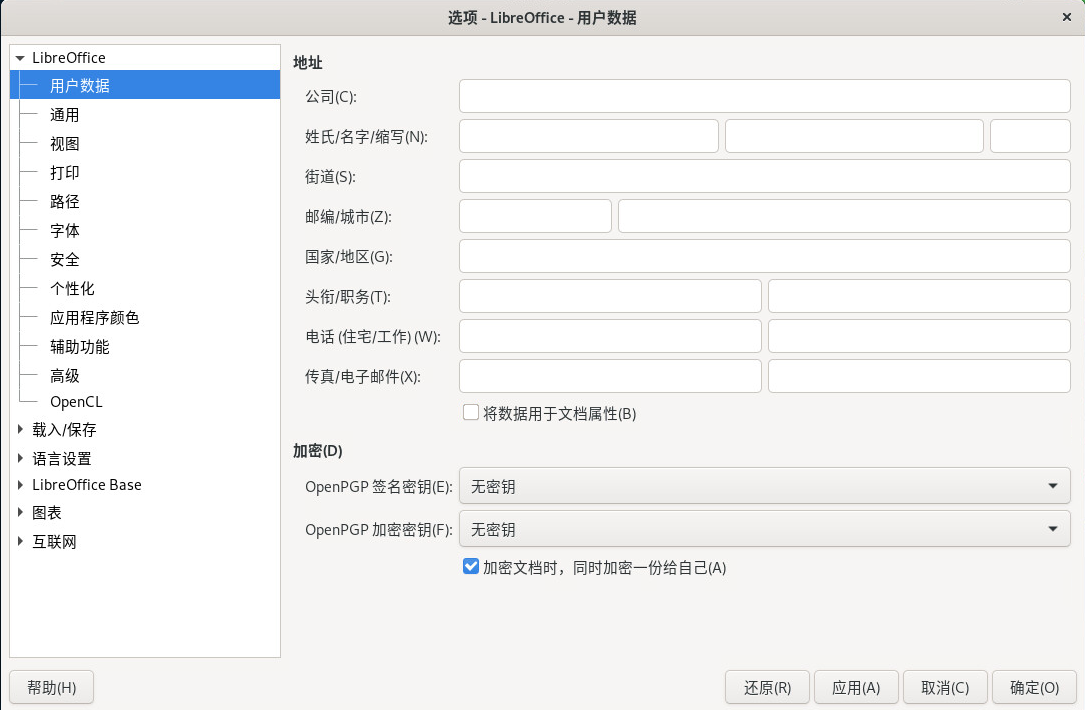The image size is (1085, 710).
Task: Click the 住宅 home phone field
Action: coord(610,336)
